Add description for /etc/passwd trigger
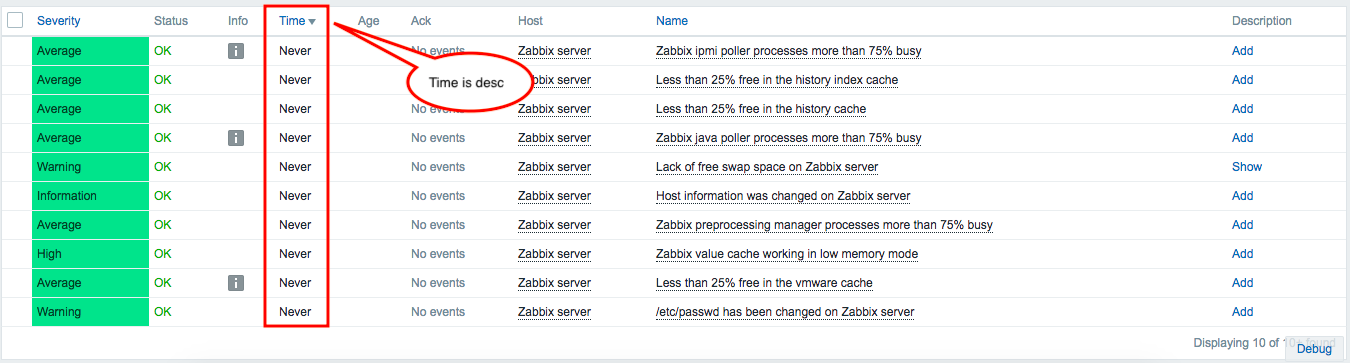This screenshot has height=363, width=1350. click(x=1242, y=312)
